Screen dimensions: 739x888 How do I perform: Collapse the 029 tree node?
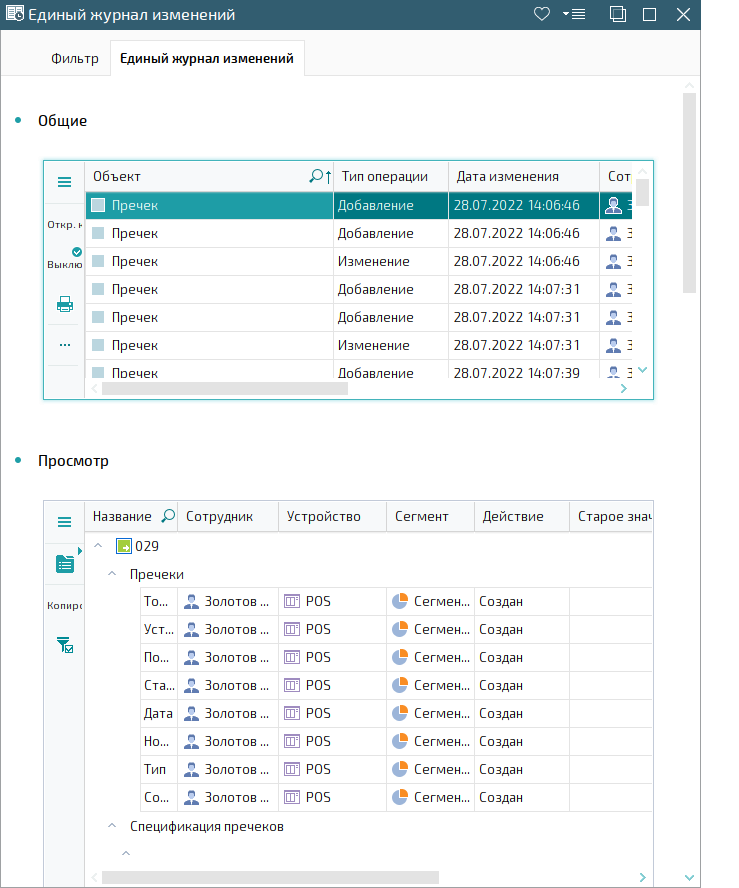coord(98,545)
